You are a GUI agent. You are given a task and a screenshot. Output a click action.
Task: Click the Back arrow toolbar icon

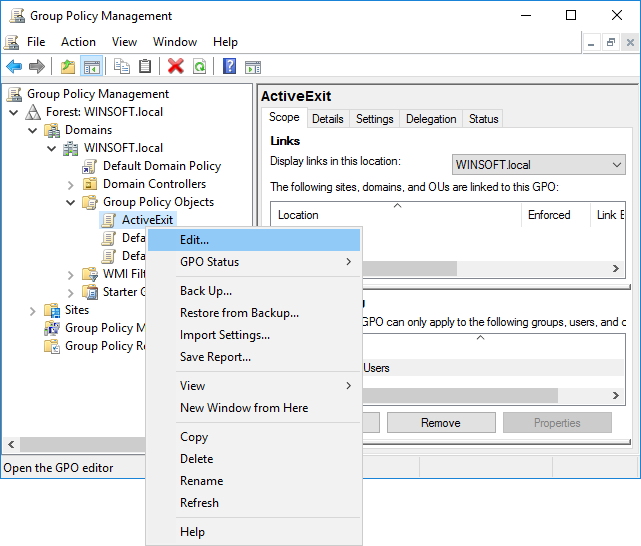click(14, 66)
